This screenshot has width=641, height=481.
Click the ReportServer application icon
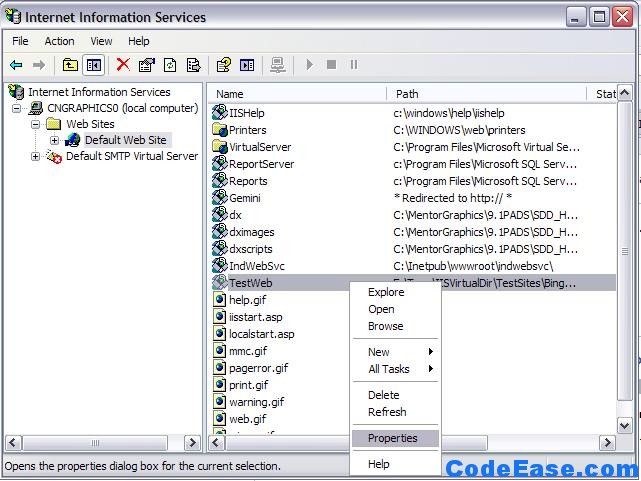pyautogui.click(x=220, y=163)
